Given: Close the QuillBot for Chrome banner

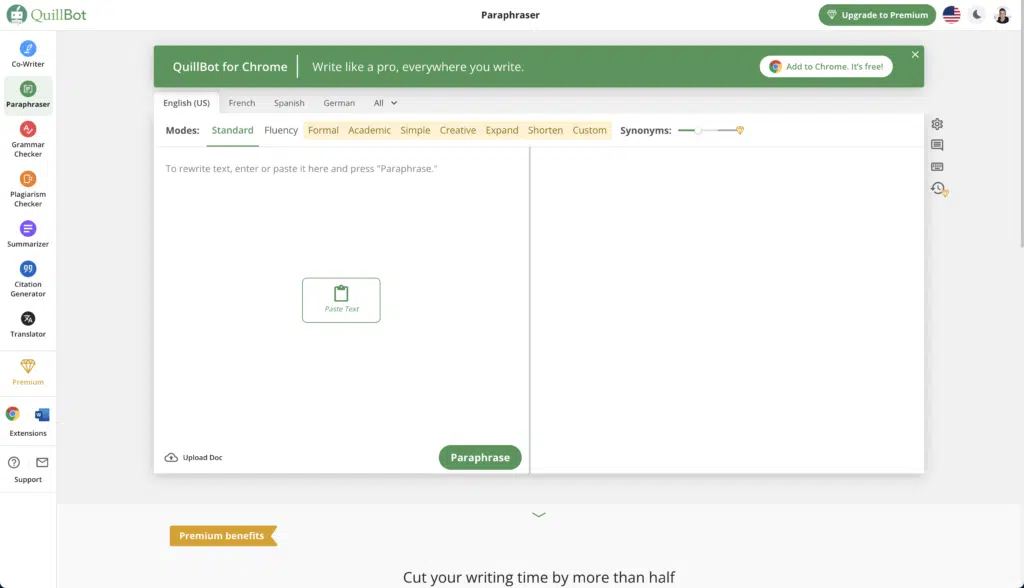Looking at the screenshot, I should click(915, 55).
